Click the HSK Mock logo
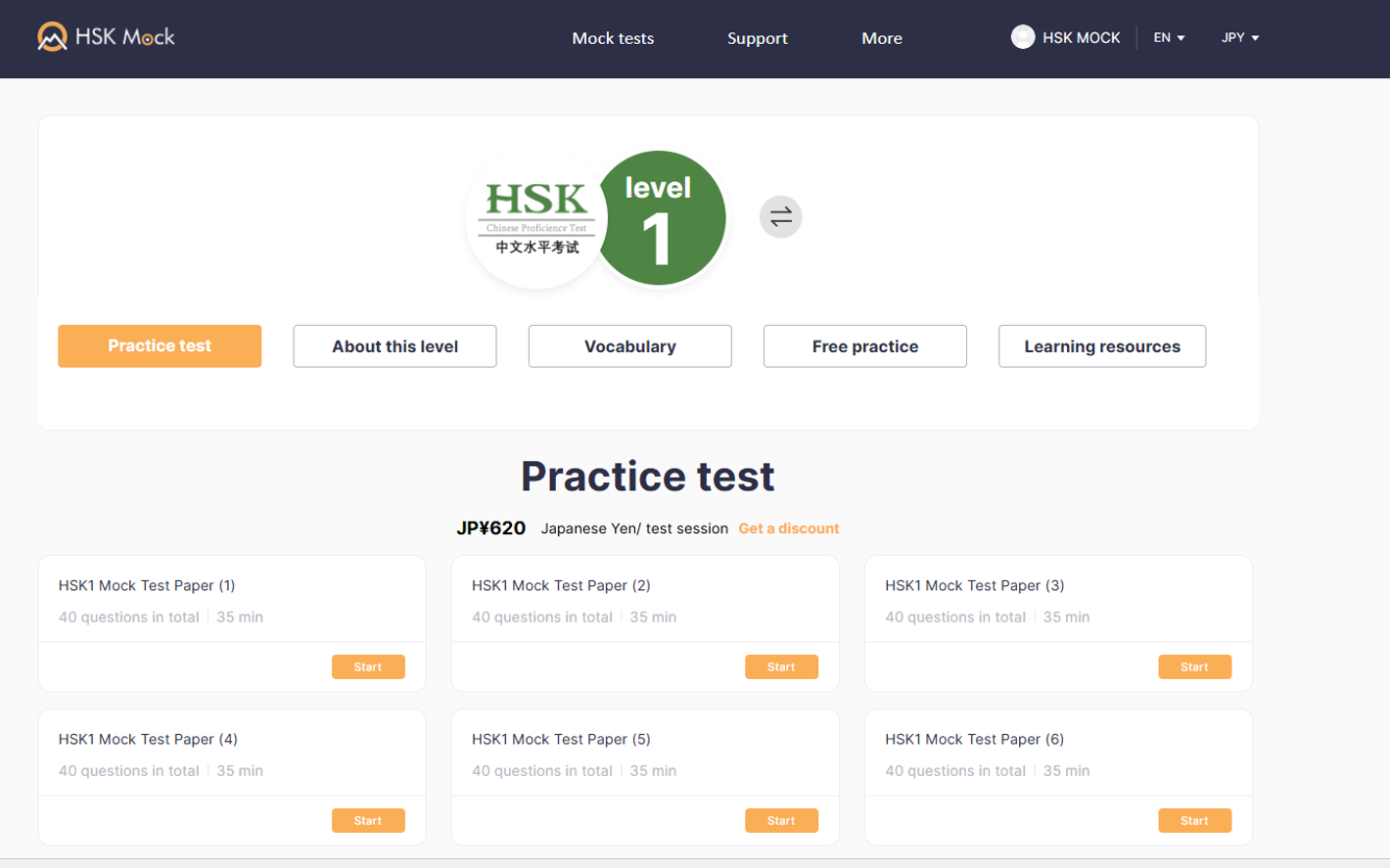 click(106, 37)
